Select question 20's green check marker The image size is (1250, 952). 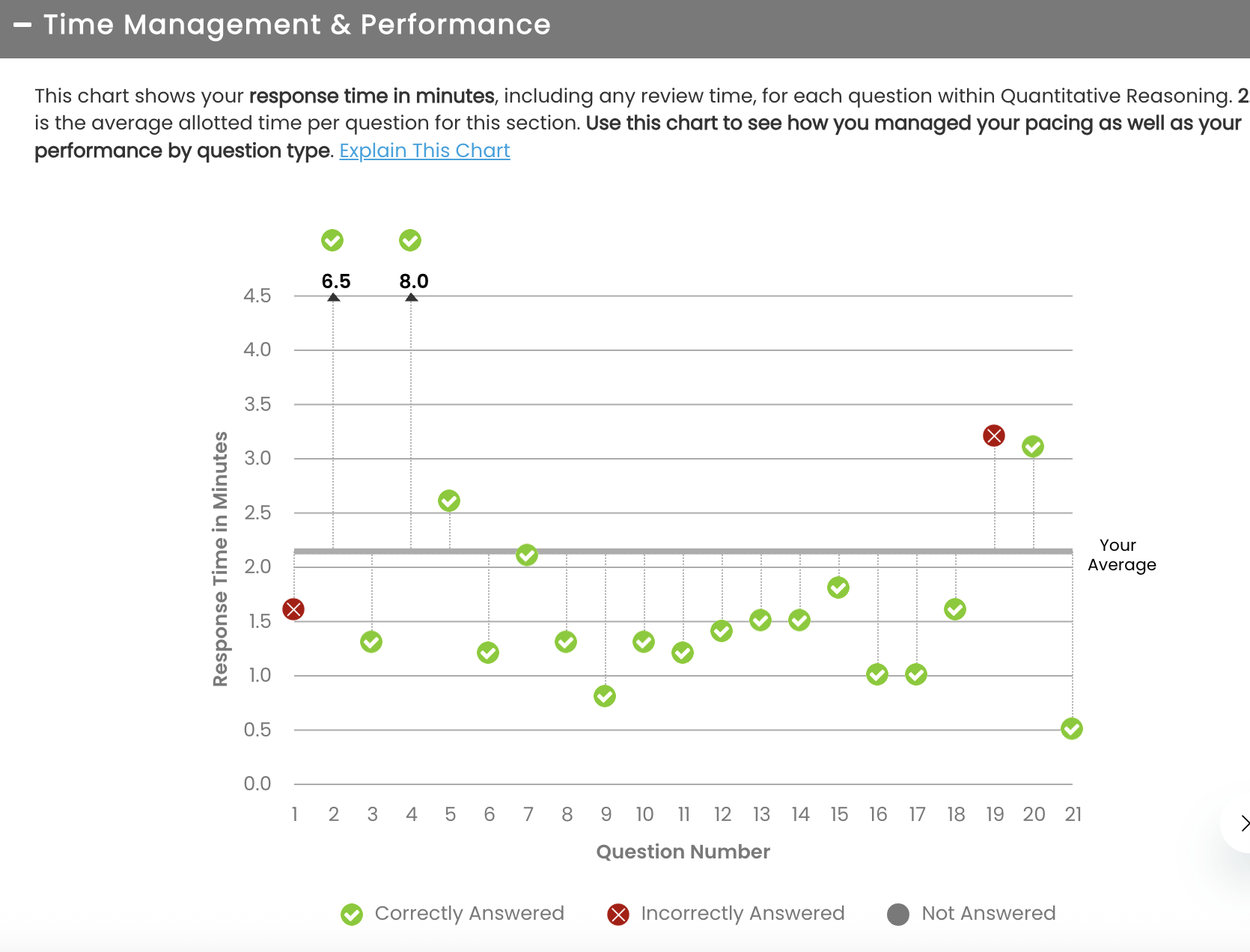1033,447
